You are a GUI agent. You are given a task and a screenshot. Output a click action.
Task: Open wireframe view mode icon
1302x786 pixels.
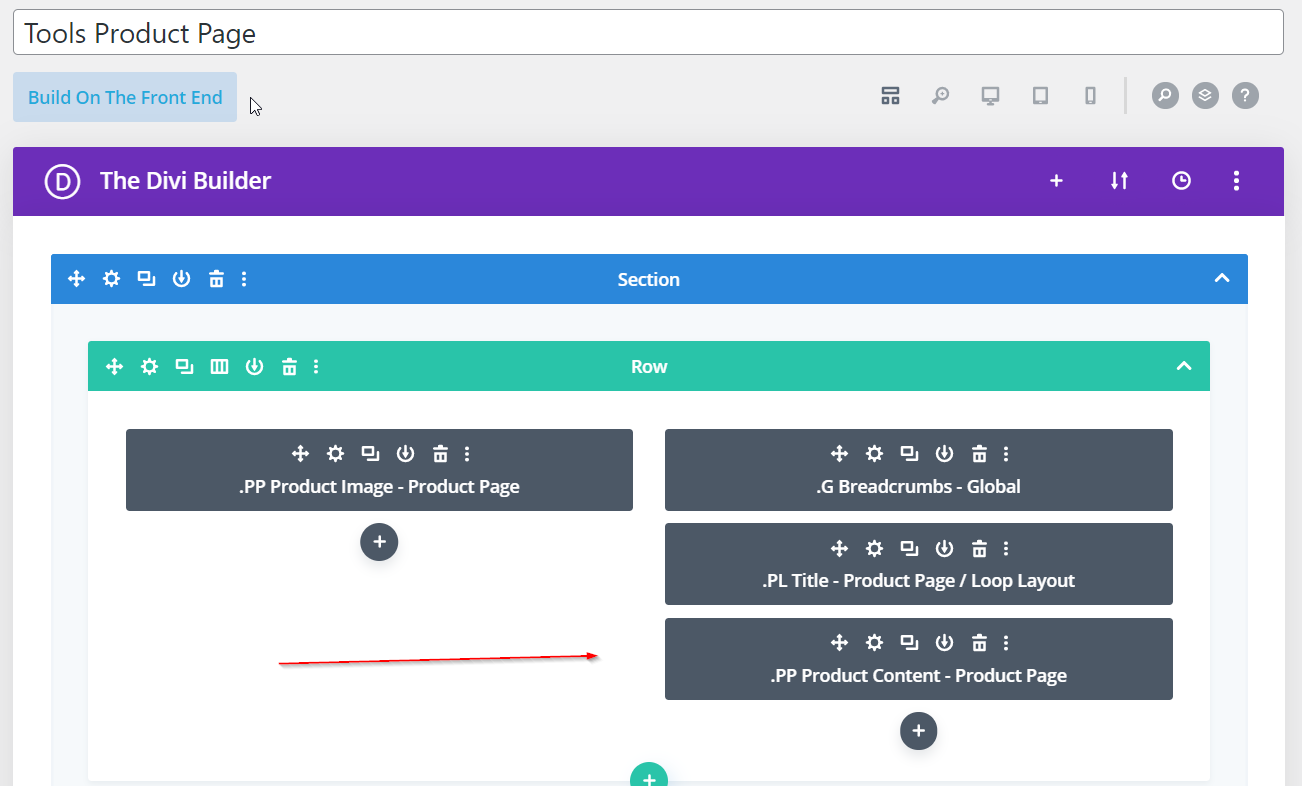[x=890, y=96]
